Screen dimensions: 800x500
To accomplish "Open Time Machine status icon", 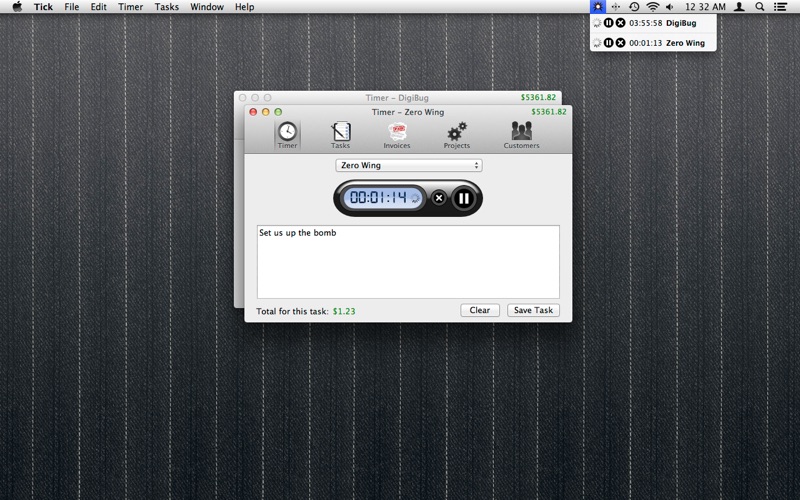I will coord(634,7).
